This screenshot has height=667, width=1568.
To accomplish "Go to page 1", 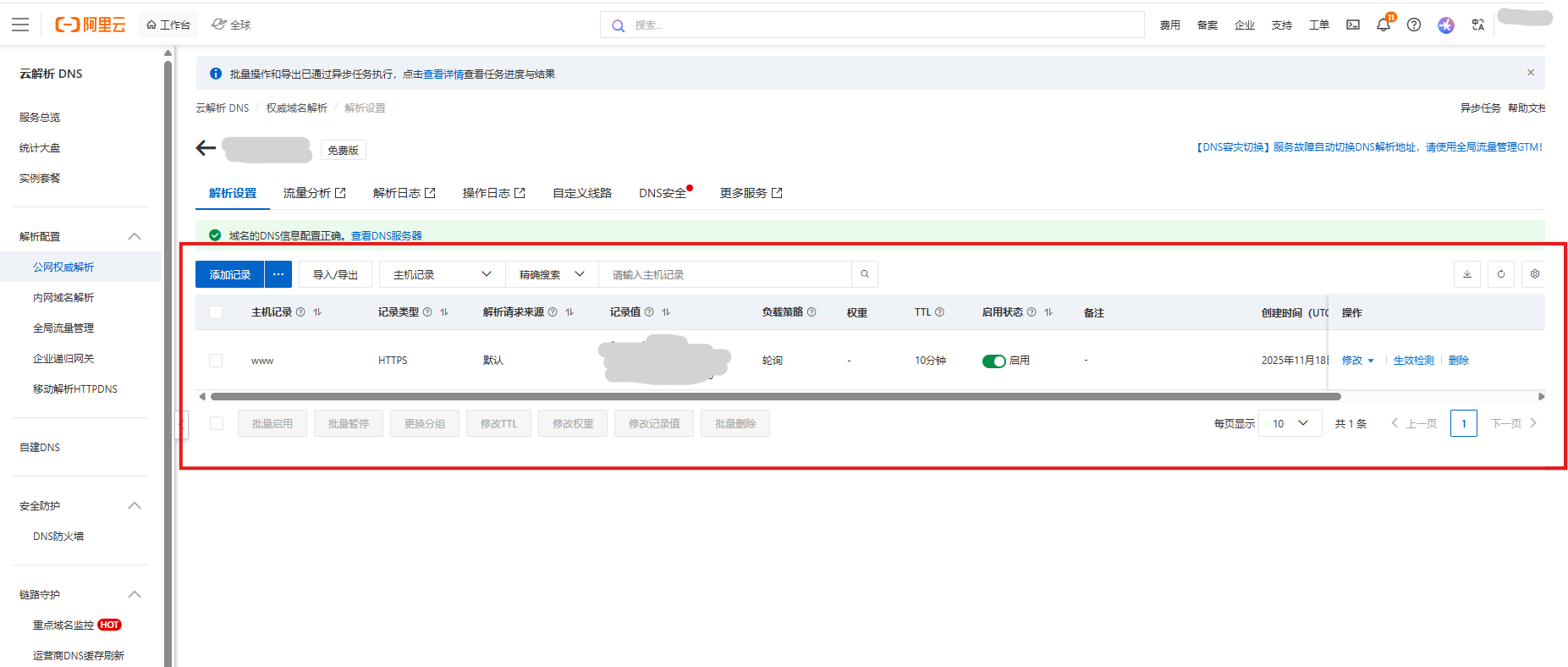I will [x=1464, y=423].
